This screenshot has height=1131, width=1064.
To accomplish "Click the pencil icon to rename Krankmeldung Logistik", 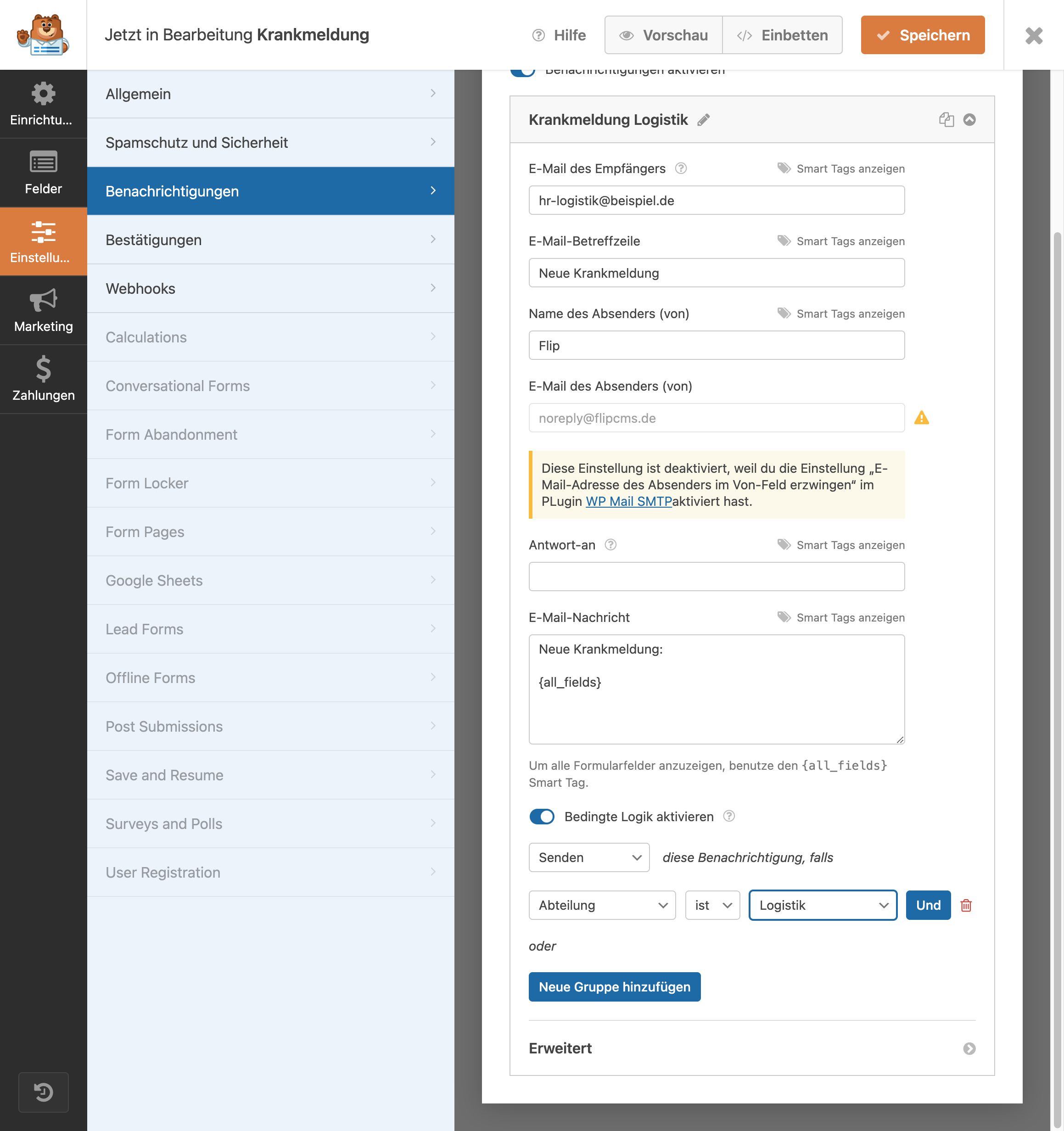I will 704,120.
